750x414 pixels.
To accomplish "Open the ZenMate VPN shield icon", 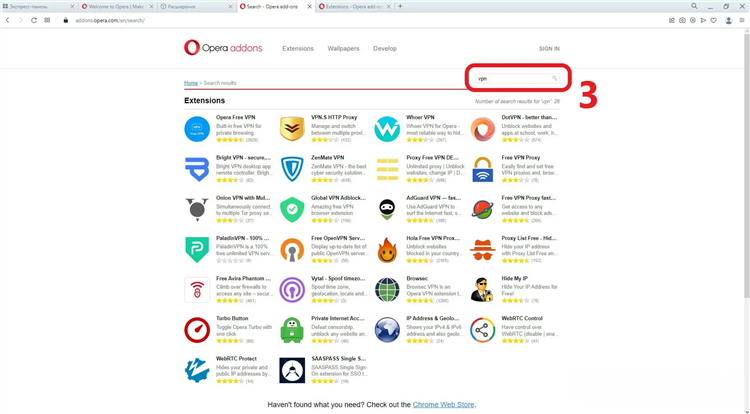I will tap(292, 169).
